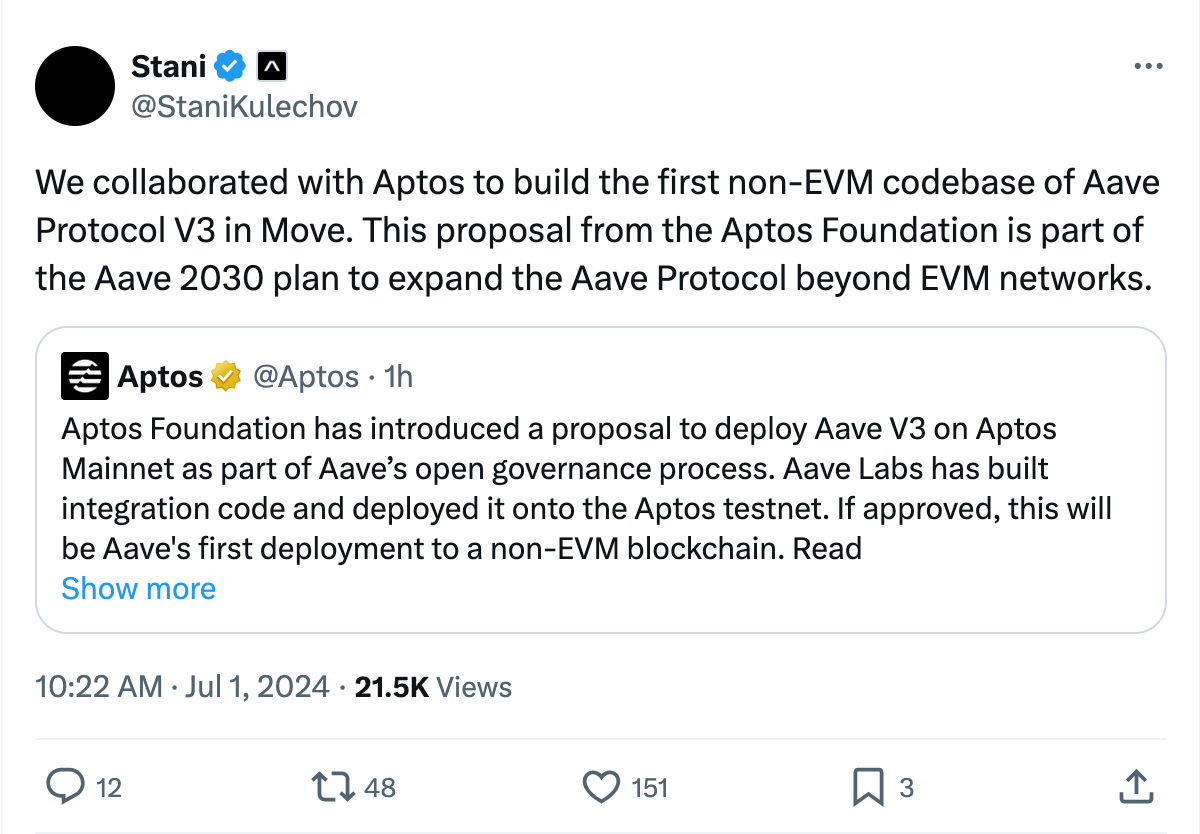Click the square affiliation badge beside Stani
This screenshot has height=834, width=1200.
point(272,67)
